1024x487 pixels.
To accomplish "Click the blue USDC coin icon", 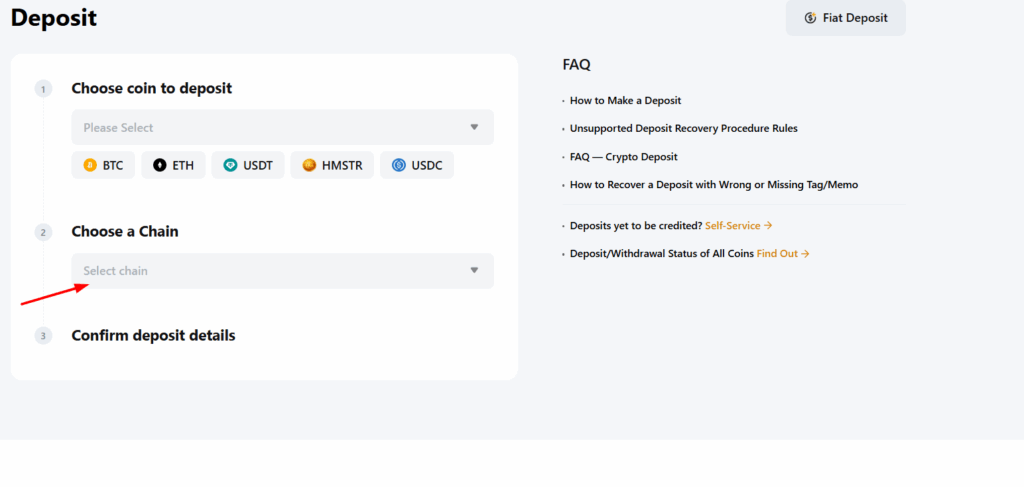I will (399, 165).
